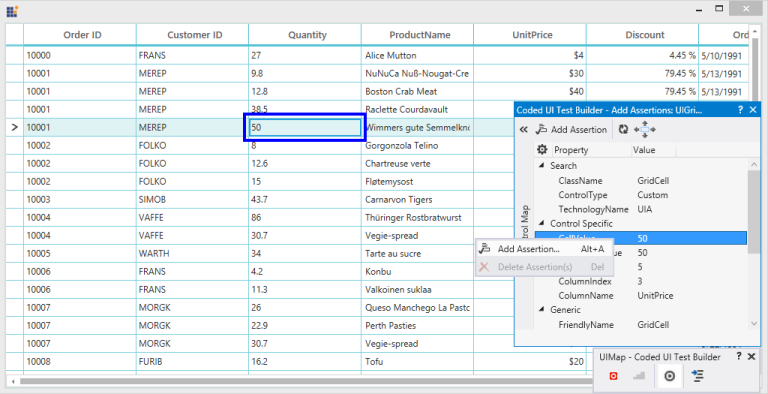Click the grid horizontal scrollbar left arrow
This screenshot has width=768, height=394.
point(13,381)
